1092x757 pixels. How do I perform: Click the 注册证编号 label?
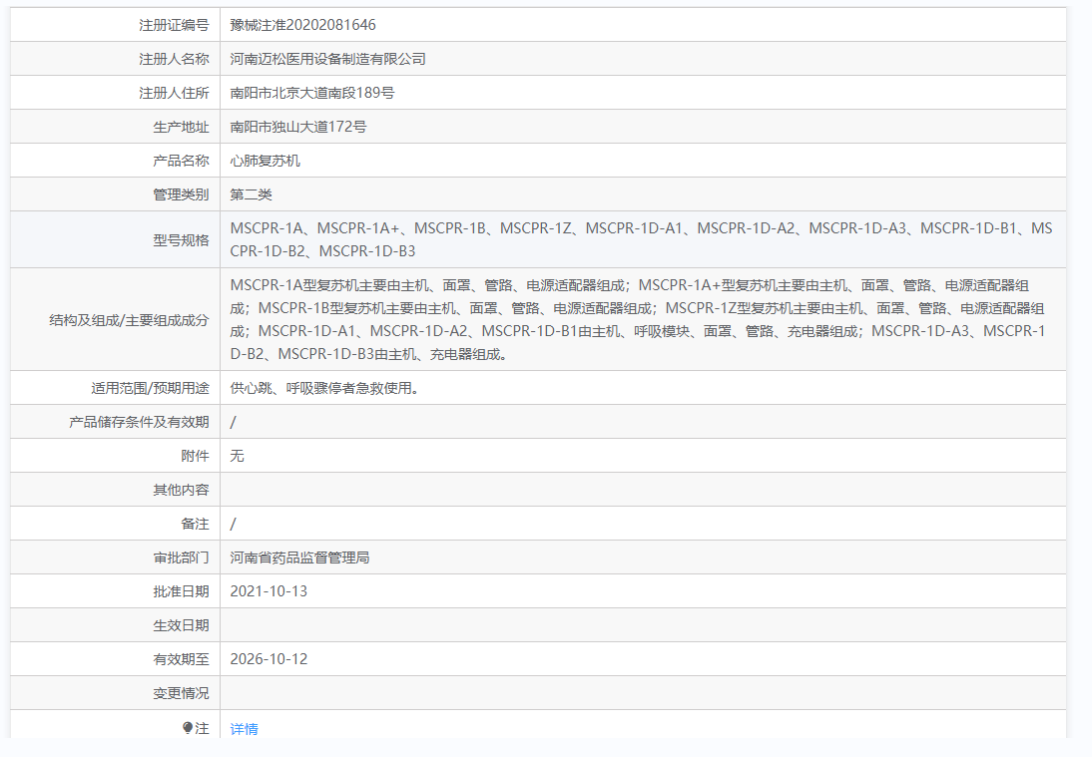click(x=174, y=25)
